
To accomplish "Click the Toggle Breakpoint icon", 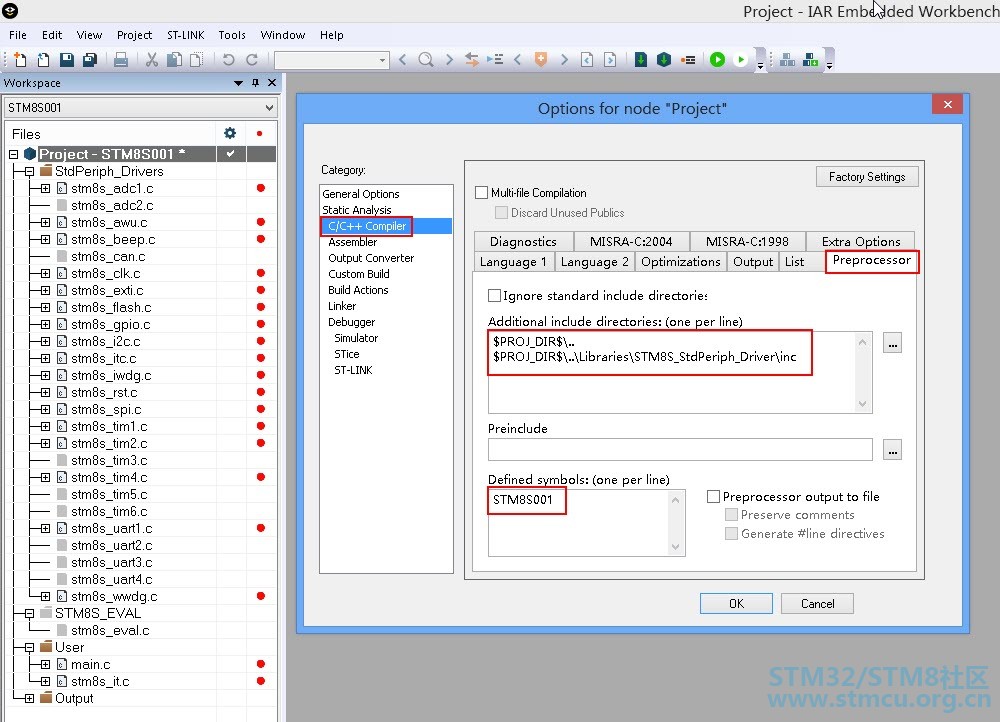I will [x=688, y=60].
